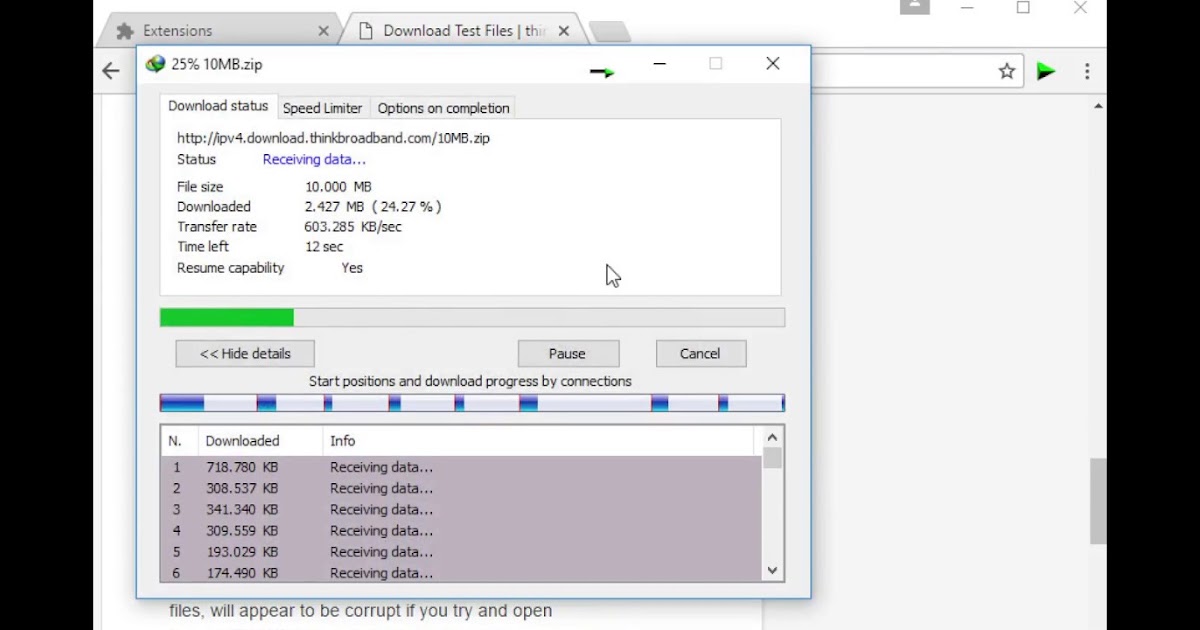Click the puzzle icon on the Extensions tab
The width and height of the screenshot is (1200, 630).
[125, 31]
